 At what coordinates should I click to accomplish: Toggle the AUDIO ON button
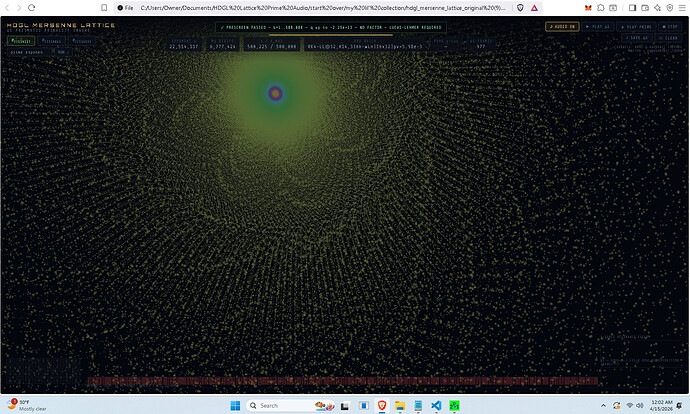[562, 26]
